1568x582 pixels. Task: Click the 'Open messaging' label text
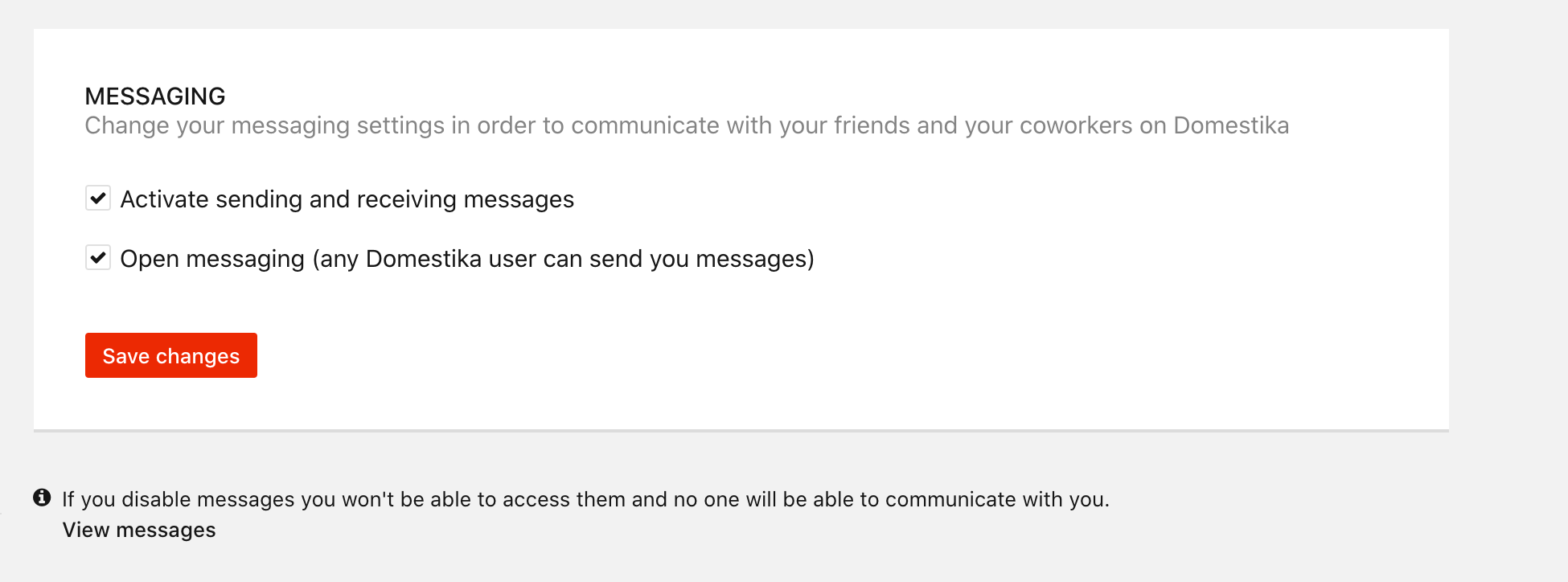(212, 259)
